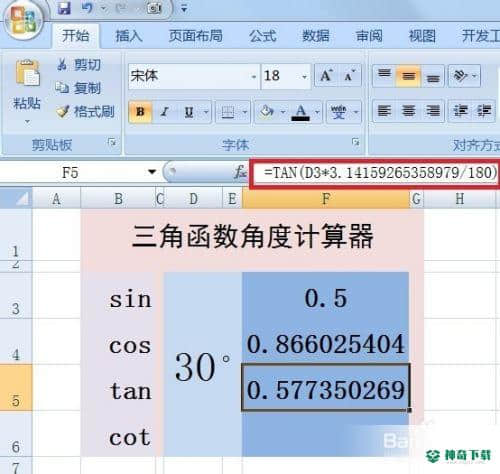This screenshot has width=500, height=474.
Task: Click the Undo arrow icon
Action: tap(88, 8)
